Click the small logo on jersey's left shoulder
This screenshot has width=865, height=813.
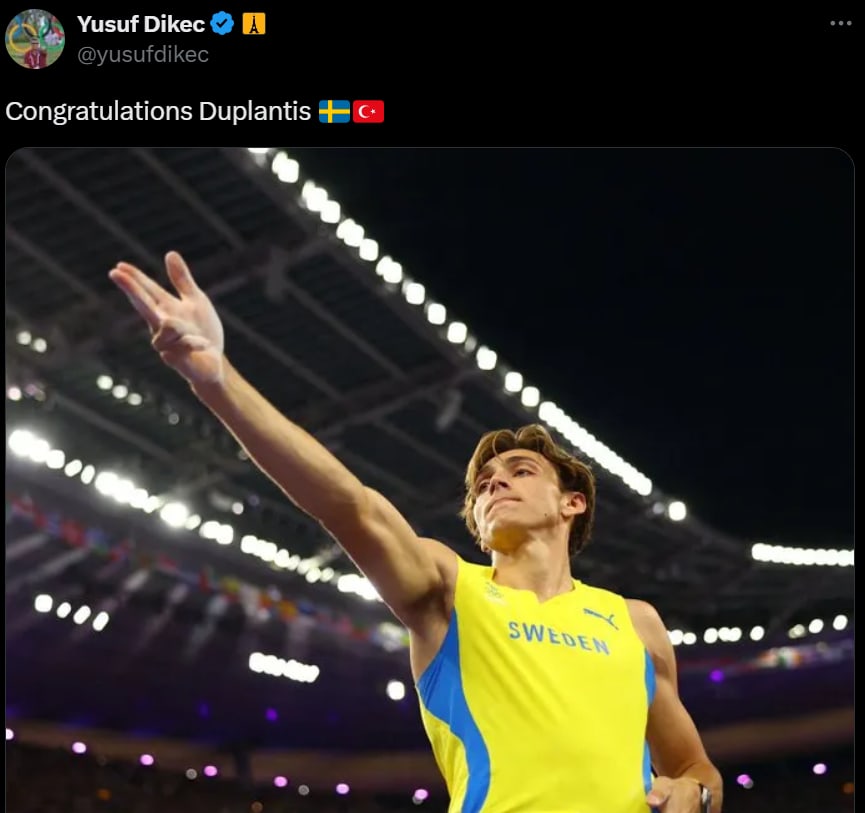pyautogui.click(x=494, y=592)
